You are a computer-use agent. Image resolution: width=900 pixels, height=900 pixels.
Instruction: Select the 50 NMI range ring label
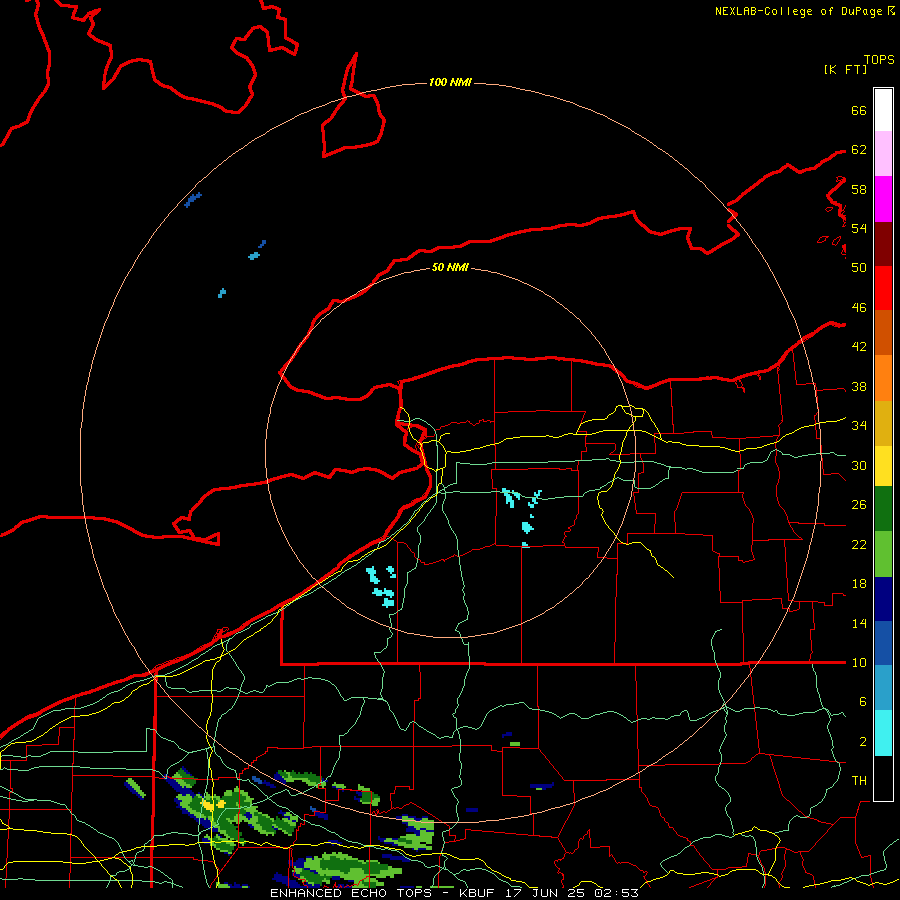pos(450,267)
